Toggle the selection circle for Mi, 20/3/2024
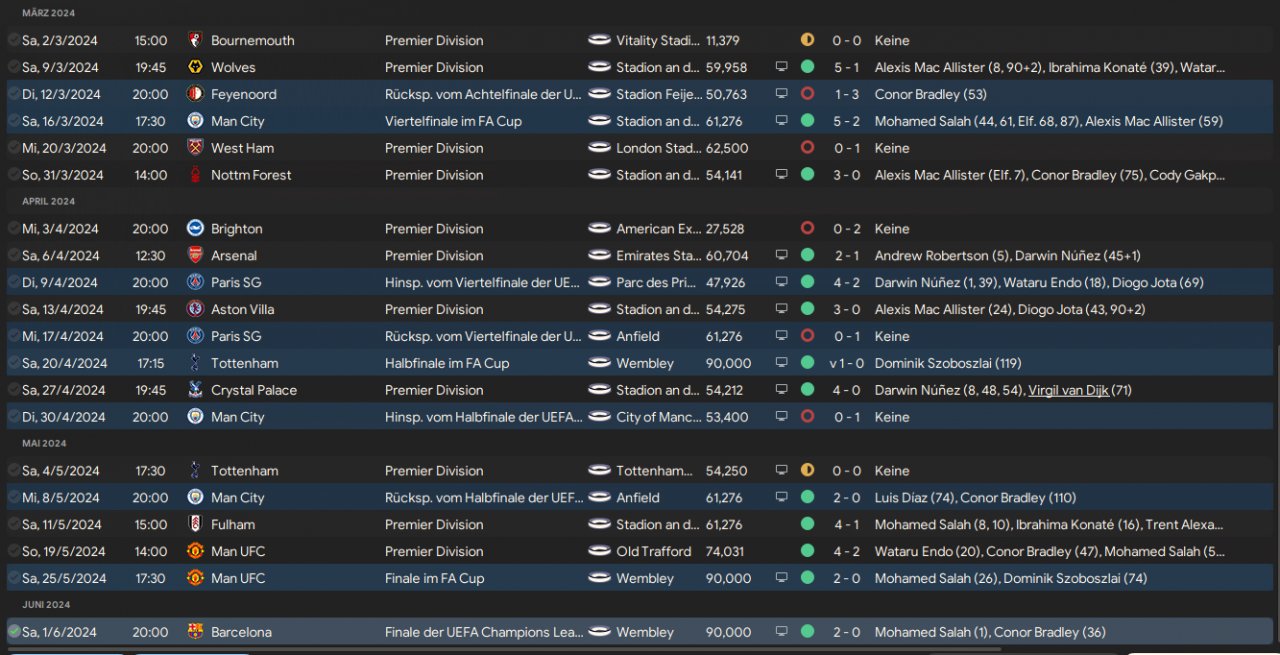This screenshot has height=655, width=1280. pos(13,148)
